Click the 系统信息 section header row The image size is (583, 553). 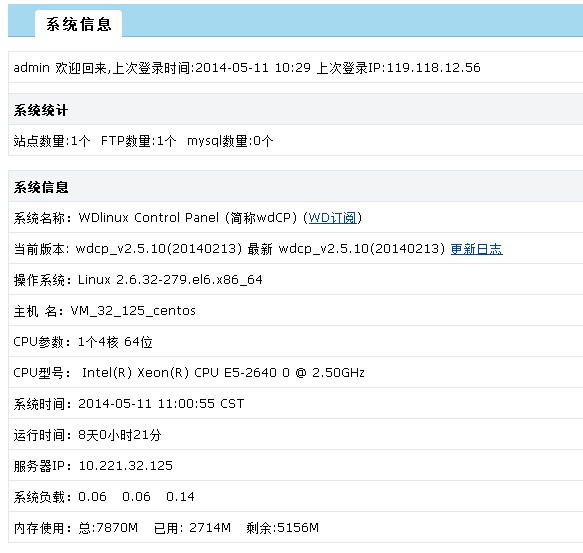point(296,187)
